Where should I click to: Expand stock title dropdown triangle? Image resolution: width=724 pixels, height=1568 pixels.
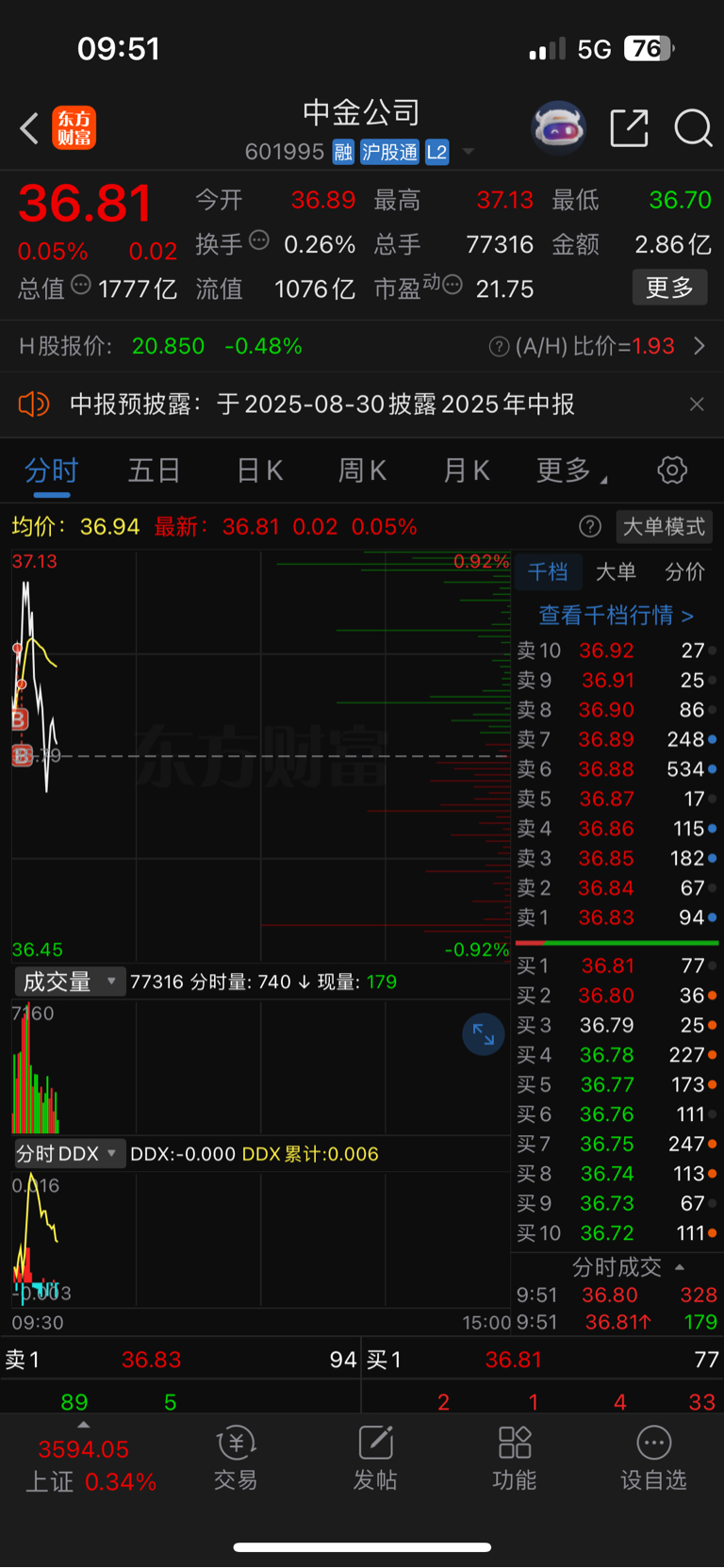coord(469,152)
